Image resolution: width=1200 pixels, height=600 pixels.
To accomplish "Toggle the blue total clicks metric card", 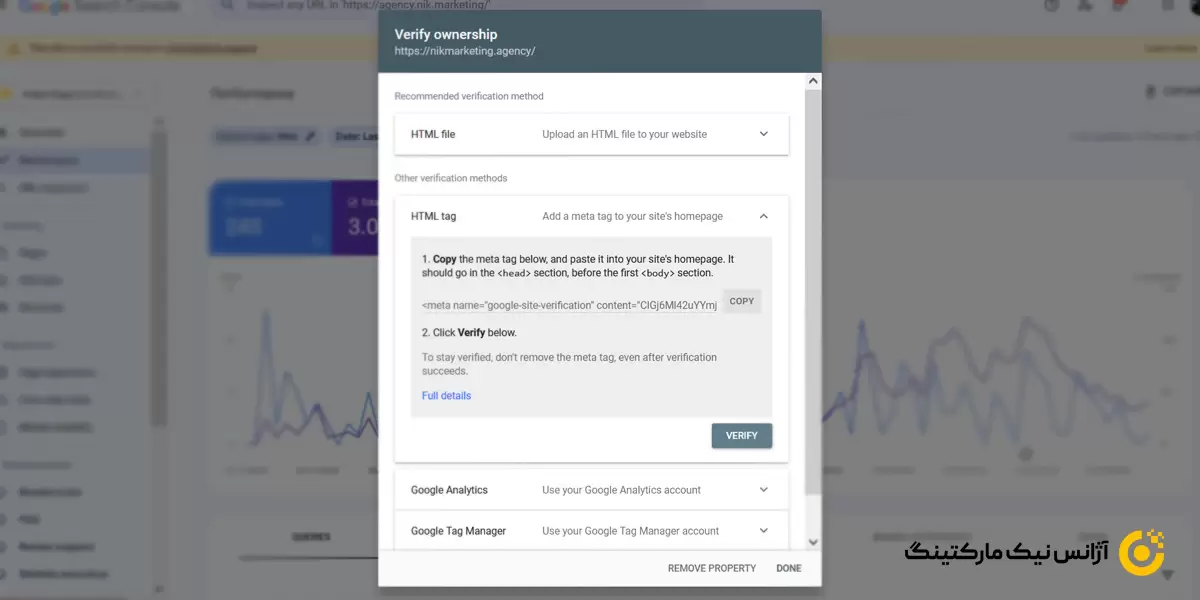I will click(268, 218).
